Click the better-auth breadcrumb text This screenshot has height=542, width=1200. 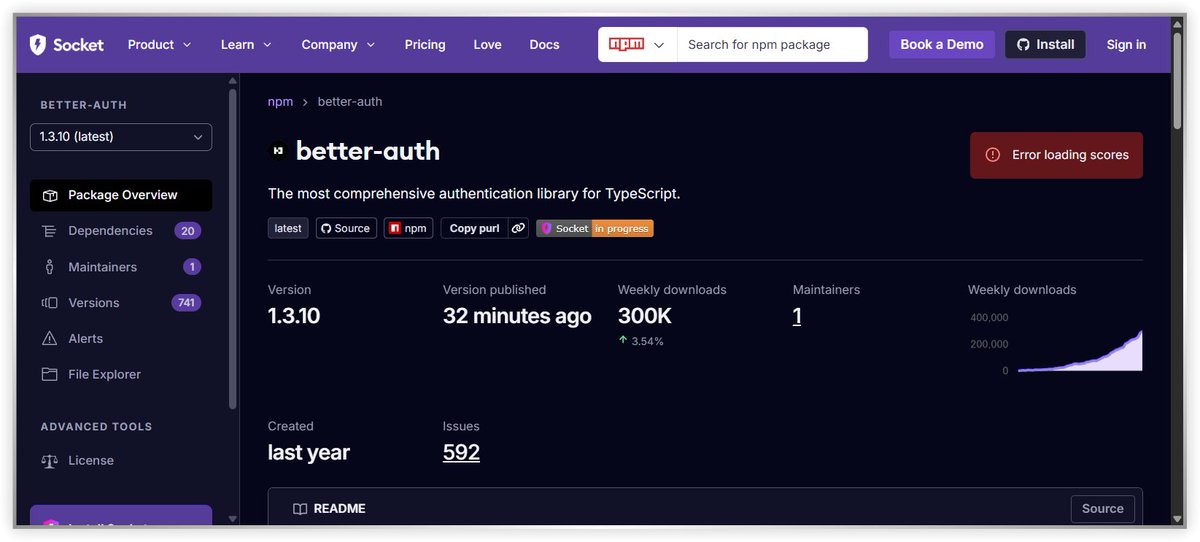coord(350,102)
